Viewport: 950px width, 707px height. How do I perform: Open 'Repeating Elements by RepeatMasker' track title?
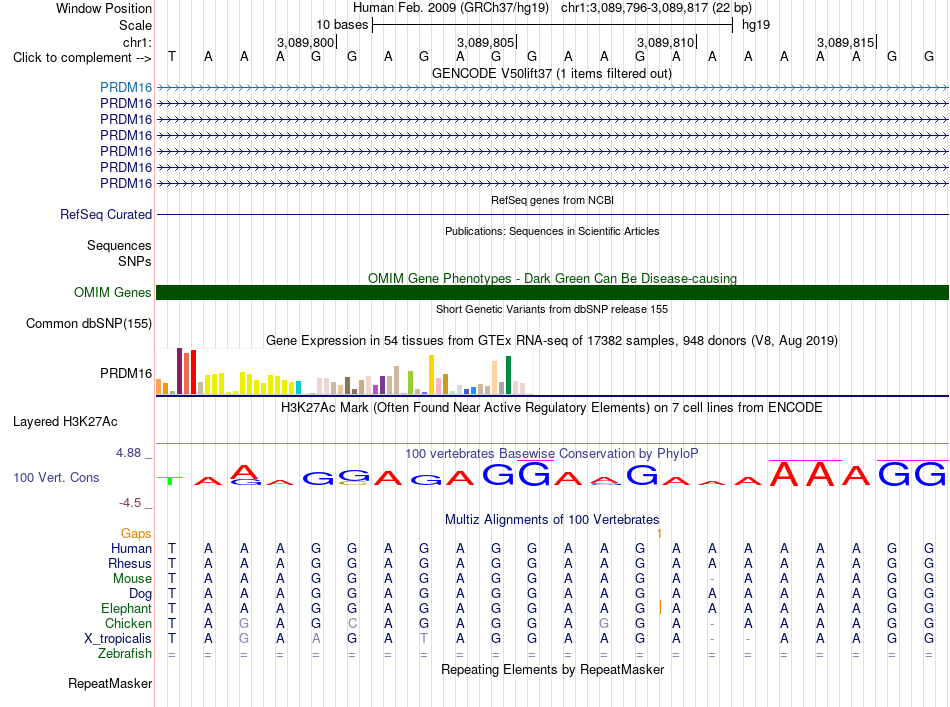(552, 669)
